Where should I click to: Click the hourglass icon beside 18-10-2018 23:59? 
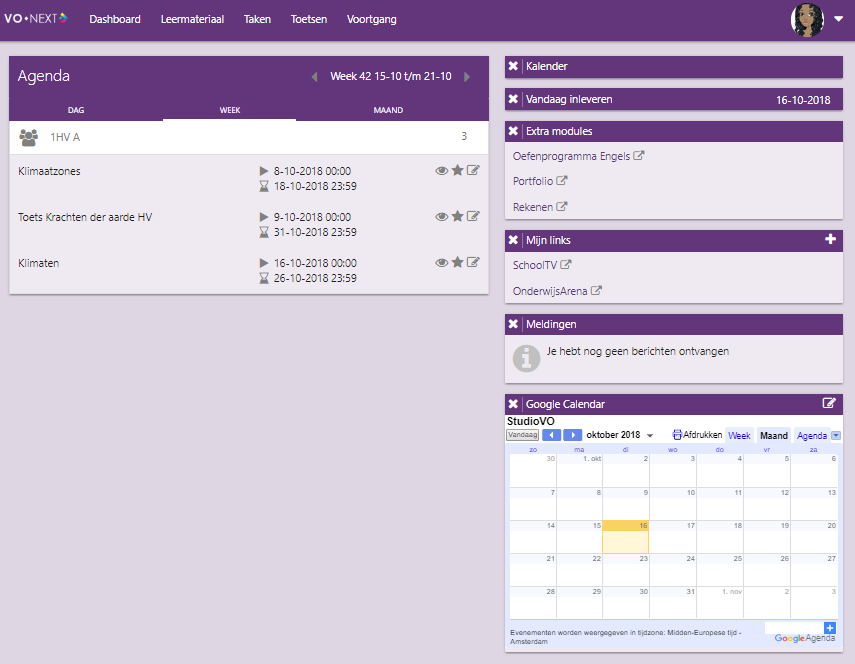tap(264, 186)
